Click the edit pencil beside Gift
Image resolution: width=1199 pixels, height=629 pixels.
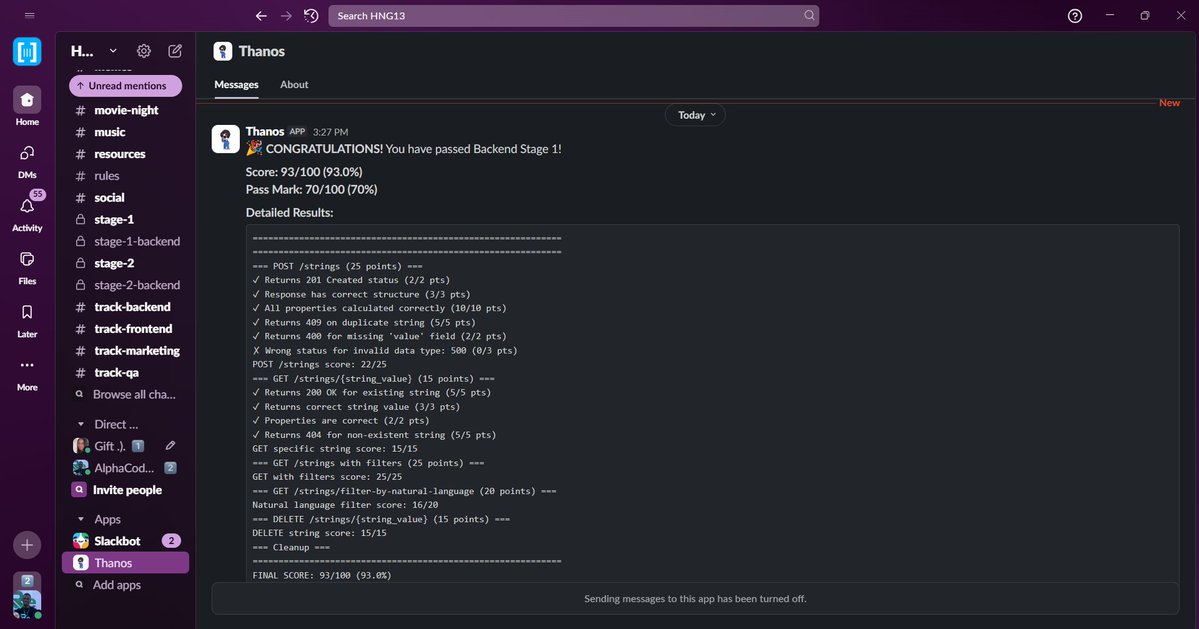click(171, 446)
